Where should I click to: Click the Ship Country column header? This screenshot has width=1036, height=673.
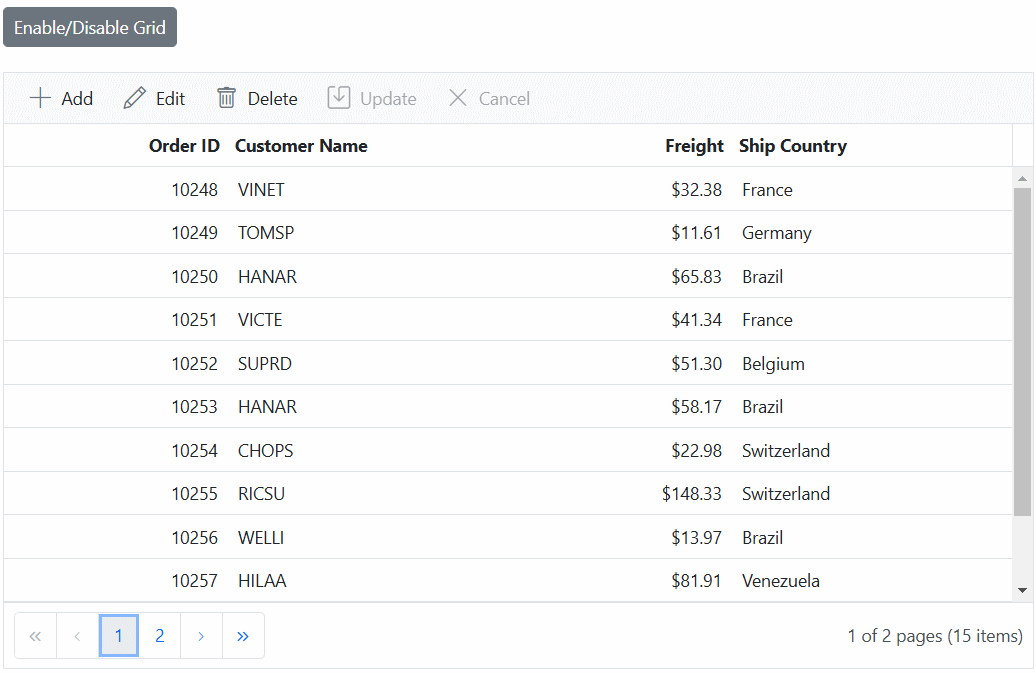(x=792, y=146)
